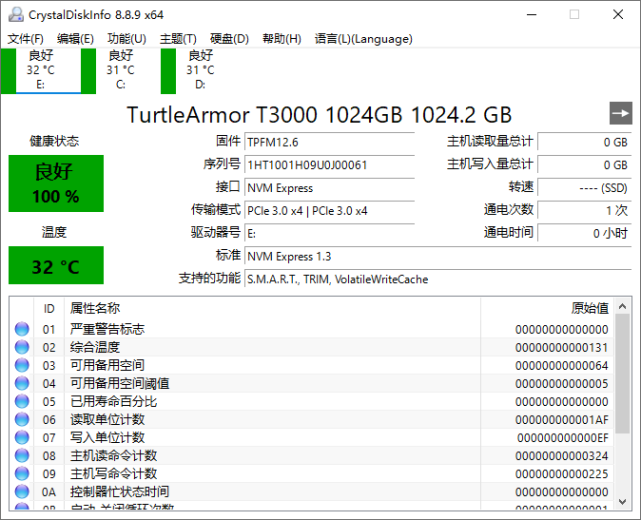Image resolution: width=641 pixels, height=520 pixels.
Task: Click status orb for attribute 02 综合温度
Action: click(x=22, y=347)
